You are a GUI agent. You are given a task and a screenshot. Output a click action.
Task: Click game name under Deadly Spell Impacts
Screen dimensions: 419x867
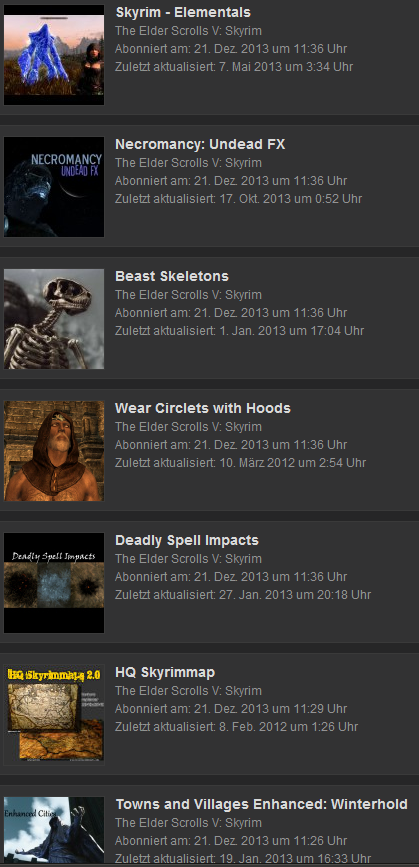(188, 559)
